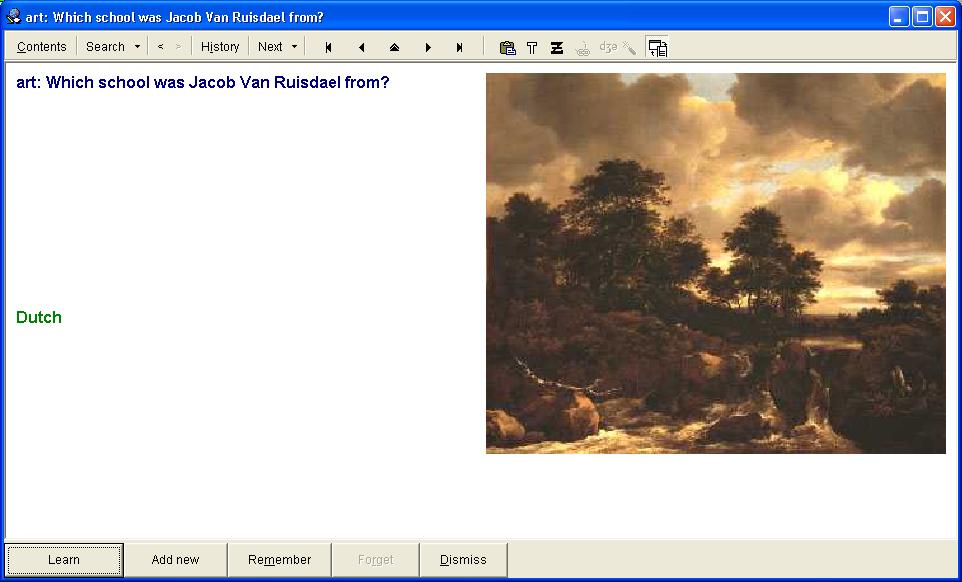962x582 pixels.
Task: Go to the previous element arrow
Action: [x=361, y=47]
